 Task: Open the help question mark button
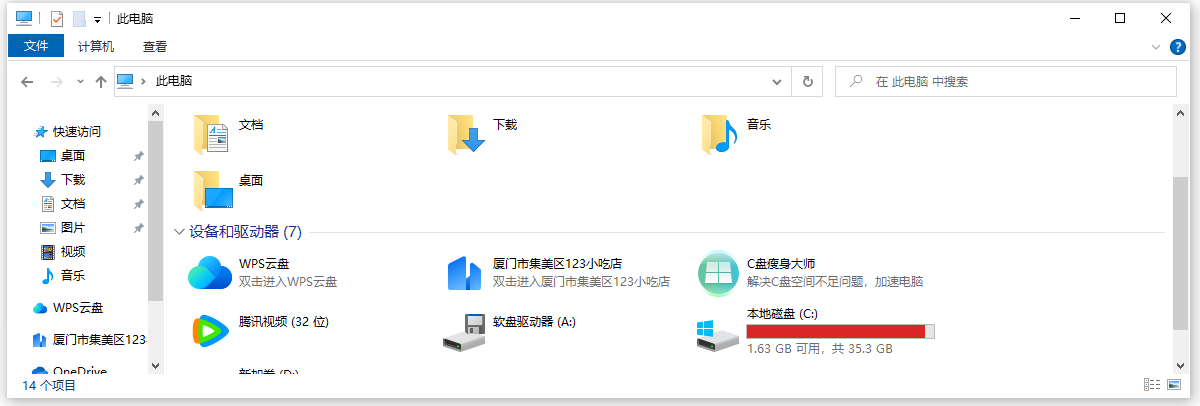[1179, 46]
